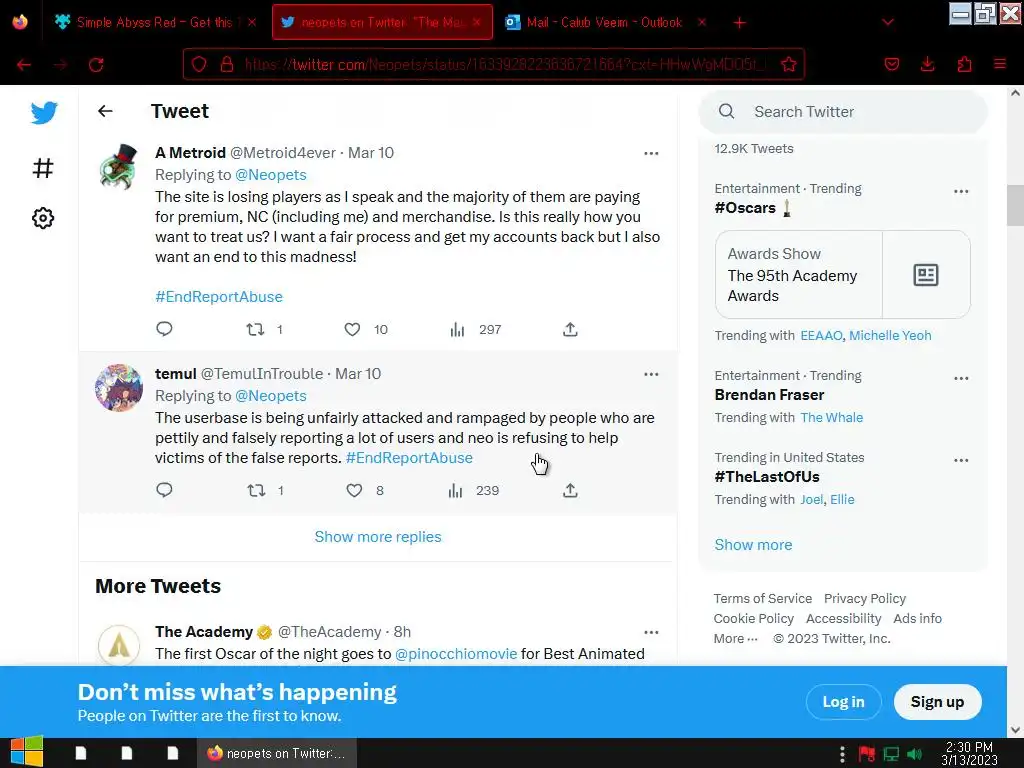Open the Michelle Yeoh trending link

890,336
